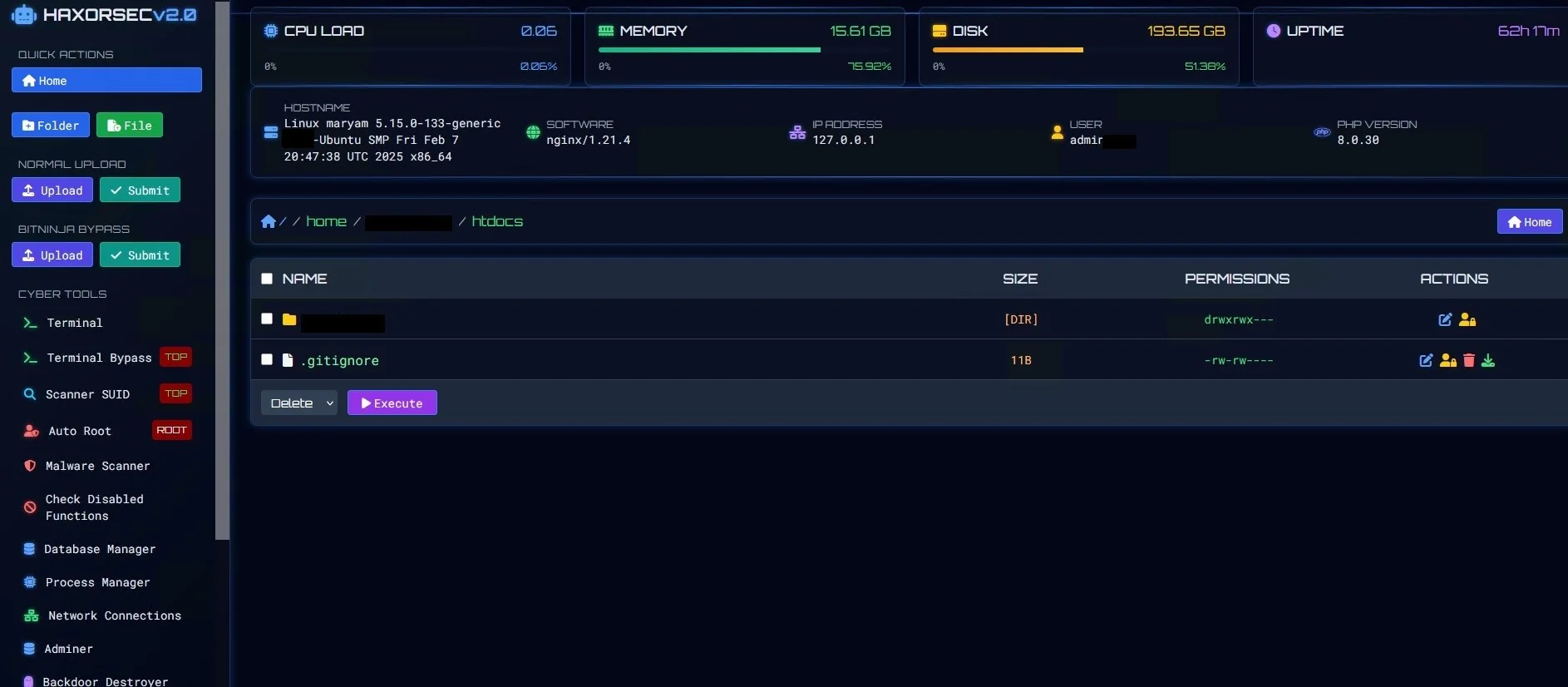Click the drwxrwx--- permissions value
Viewport: 1568px width, 687px height.
(x=1239, y=319)
